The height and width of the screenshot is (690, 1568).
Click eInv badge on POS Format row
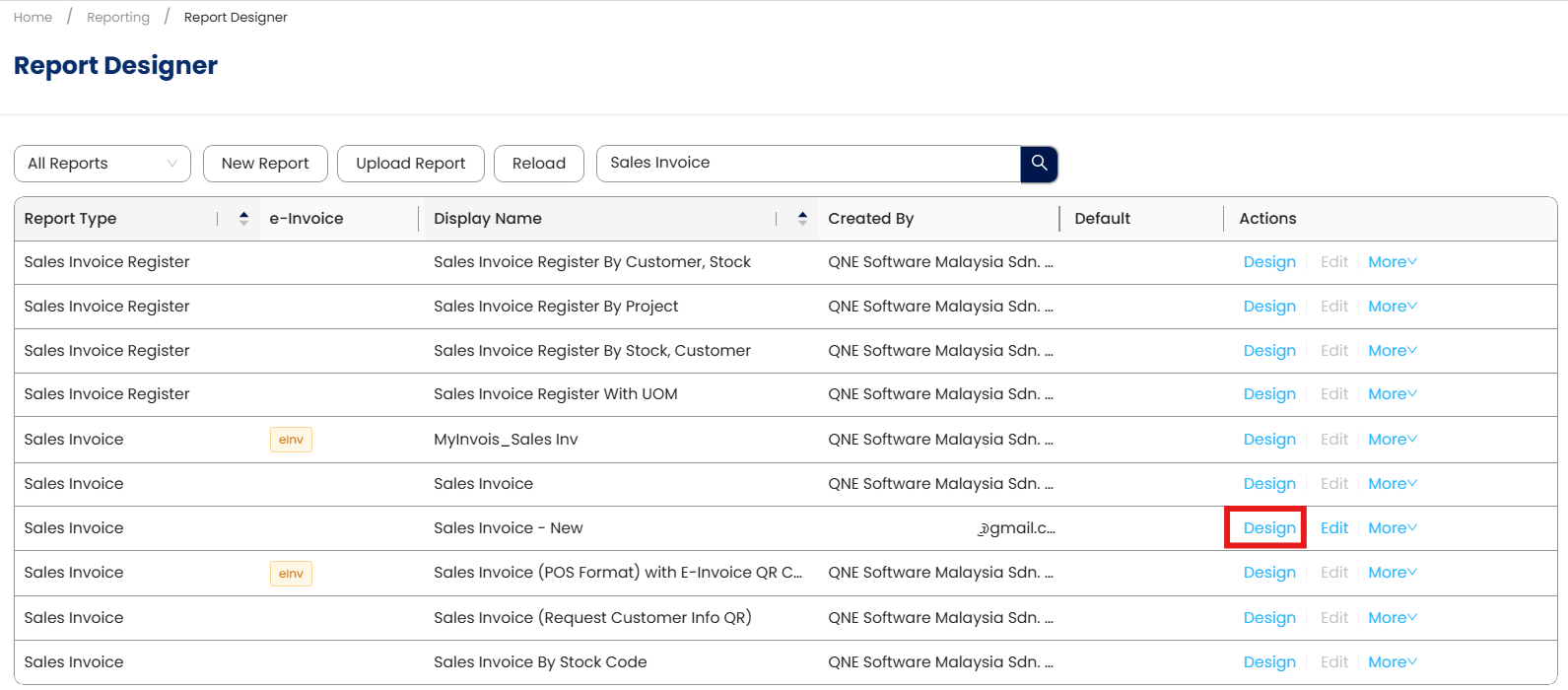point(291,574)
